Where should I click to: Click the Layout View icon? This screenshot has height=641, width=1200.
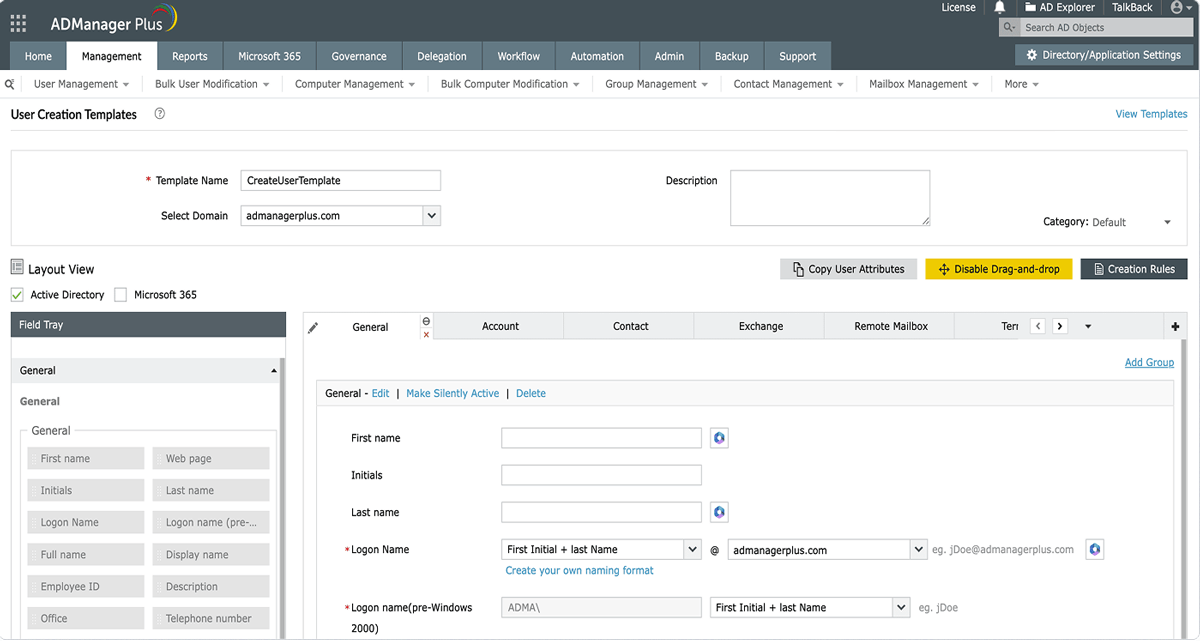pos(17,268)
